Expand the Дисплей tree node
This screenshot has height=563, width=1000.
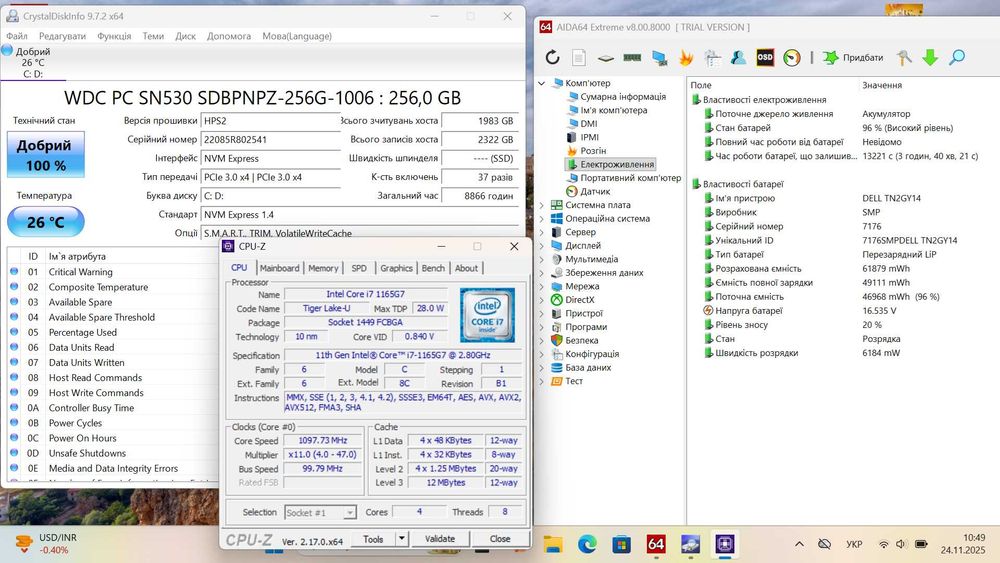(x=541, y=245)
